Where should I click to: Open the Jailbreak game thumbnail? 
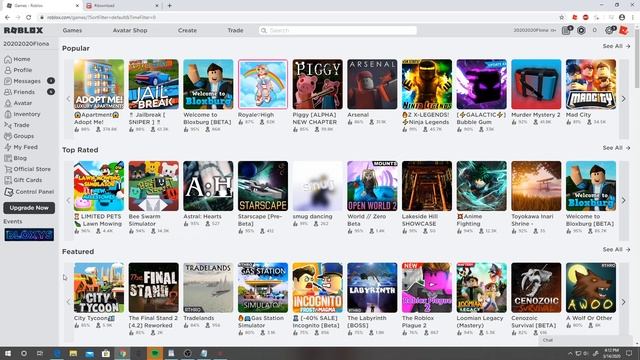click(153, 84)
